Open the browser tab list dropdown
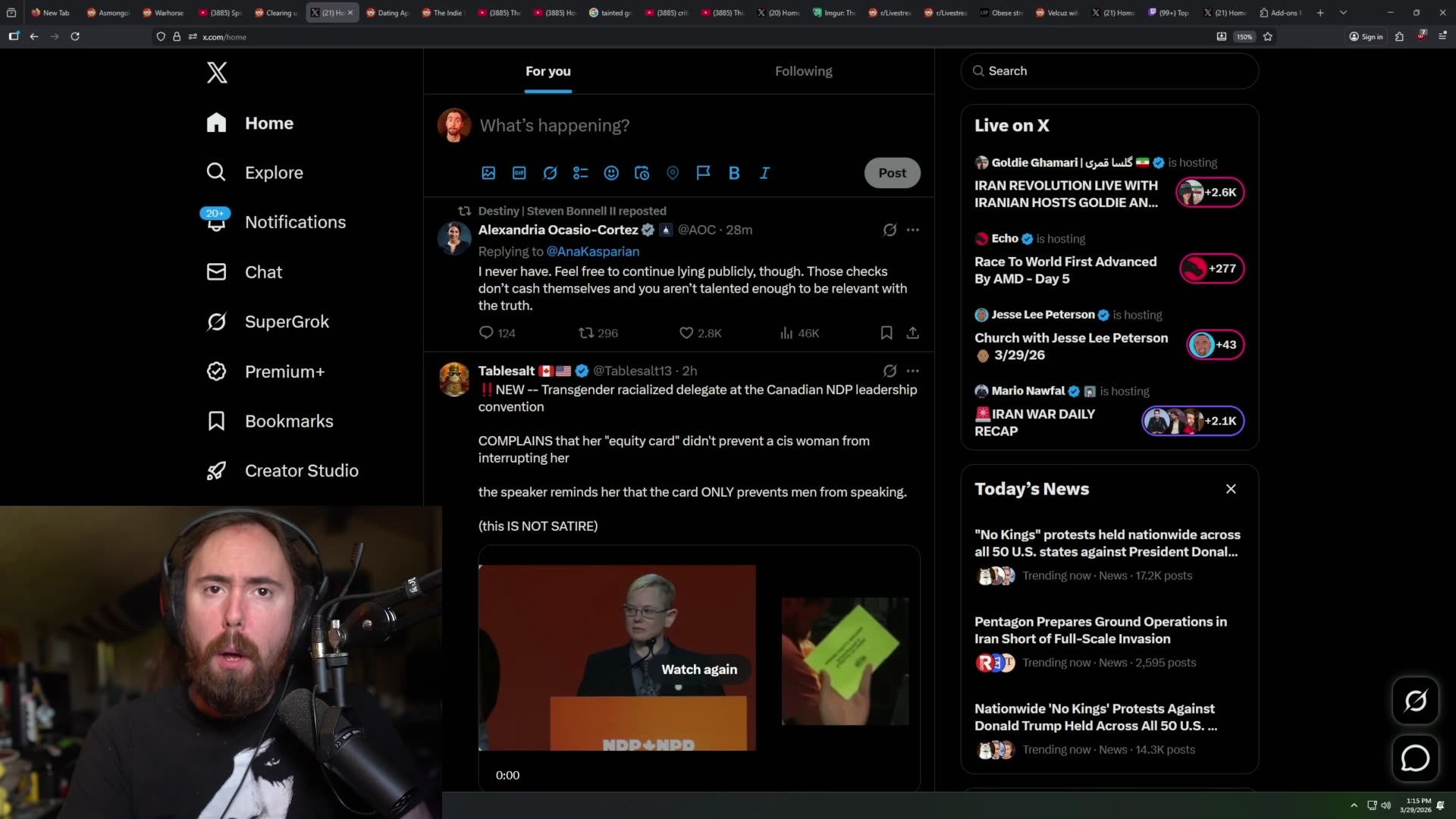The image size is (1456, 819). (x=1342, y=12)
